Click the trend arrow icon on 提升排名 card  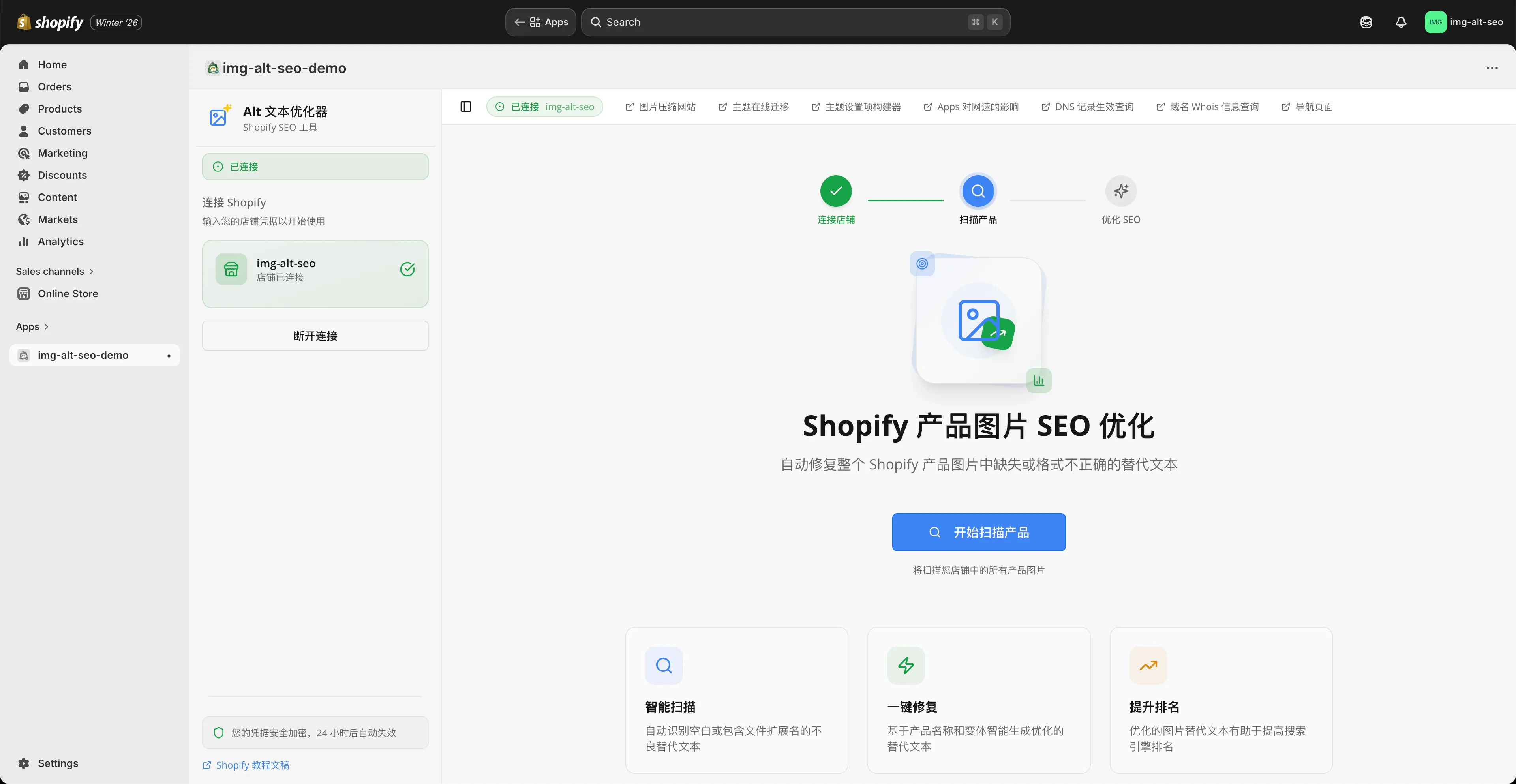pyautogui.click(x=1148, y=666)
